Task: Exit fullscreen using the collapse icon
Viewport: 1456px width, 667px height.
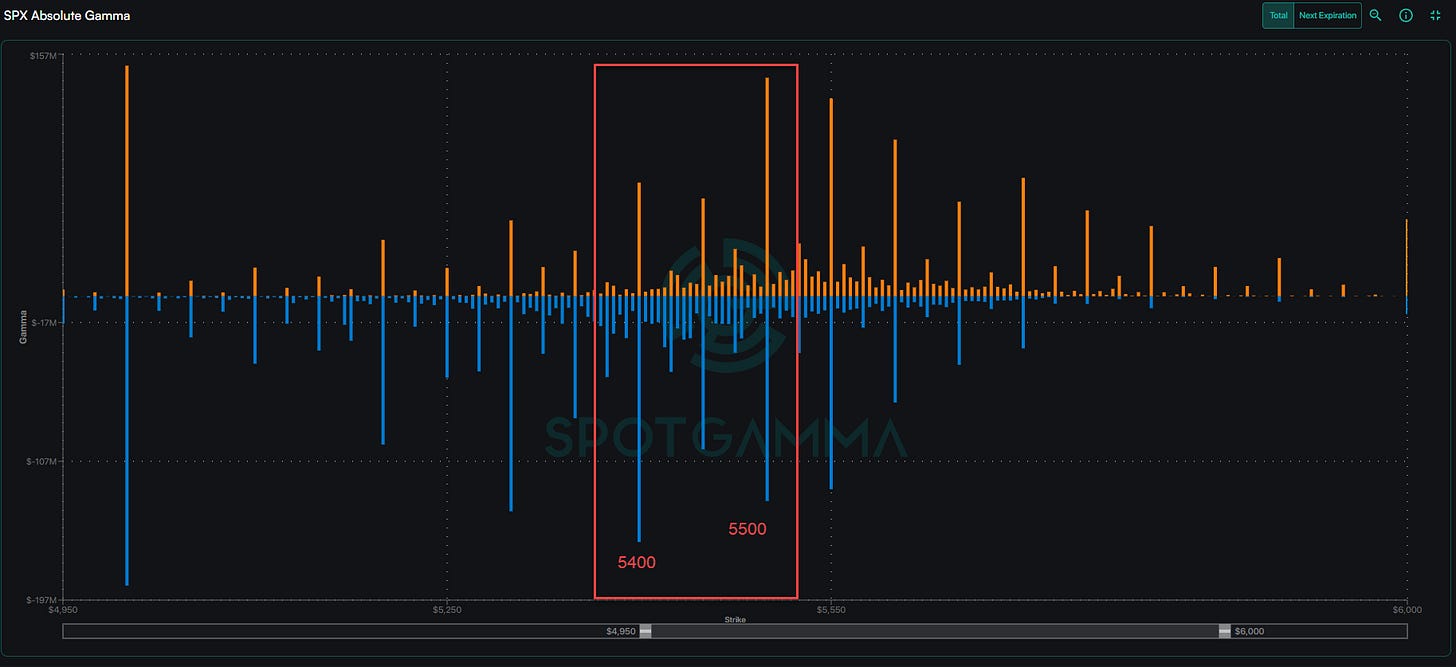Action: (x=1435, y=16)
